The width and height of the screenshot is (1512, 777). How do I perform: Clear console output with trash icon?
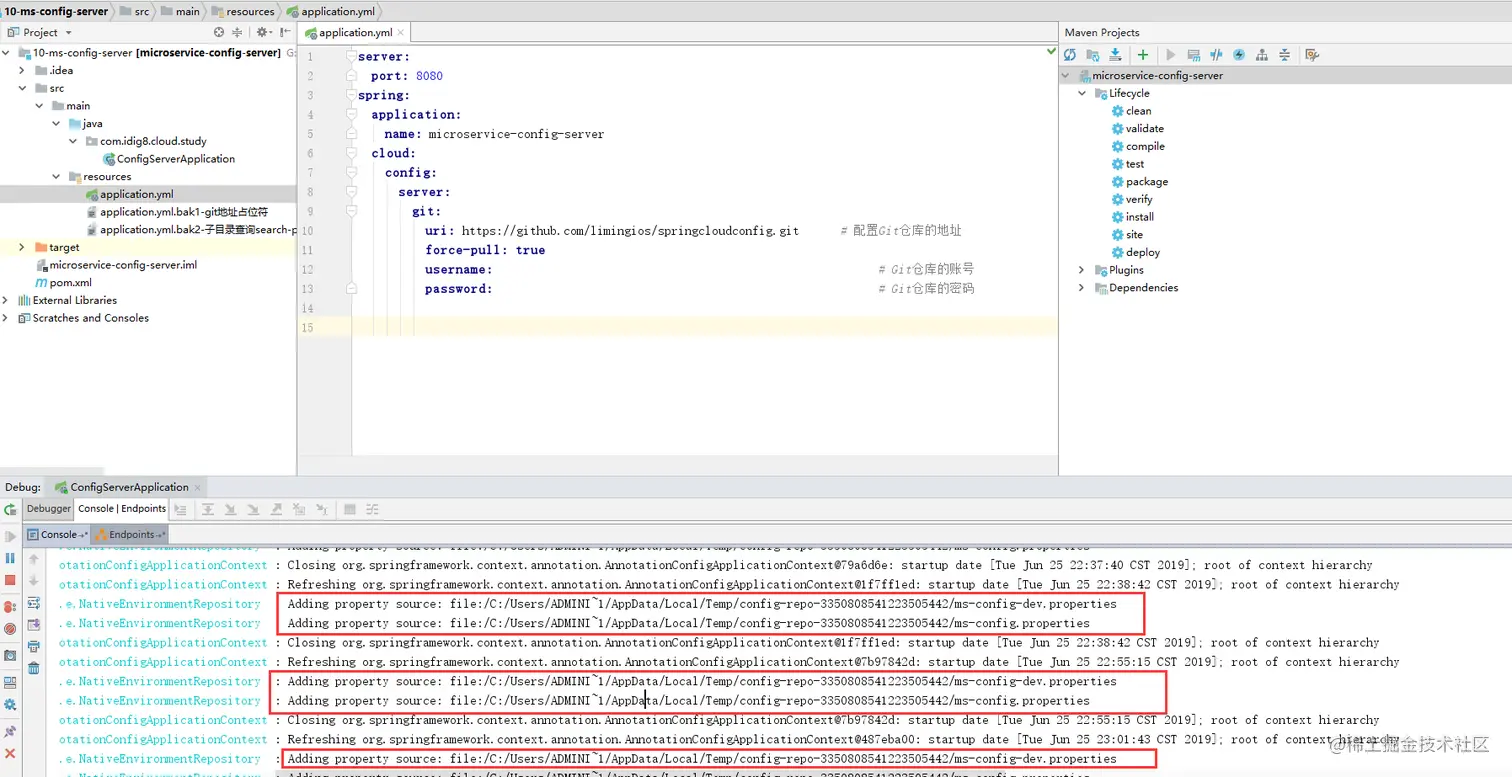point(34,668)
